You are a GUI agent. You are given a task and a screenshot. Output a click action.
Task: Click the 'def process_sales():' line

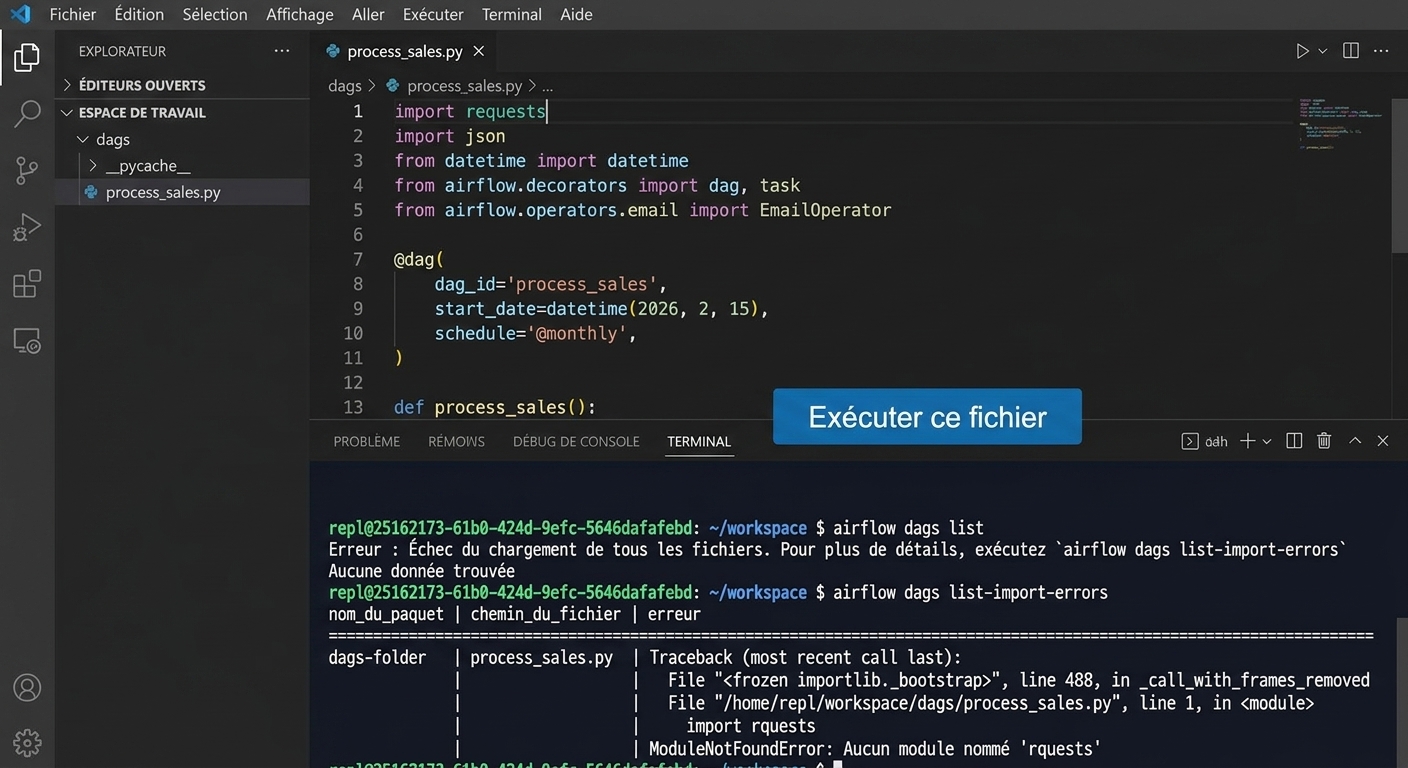pyautogui.click(x=495, y=407)
